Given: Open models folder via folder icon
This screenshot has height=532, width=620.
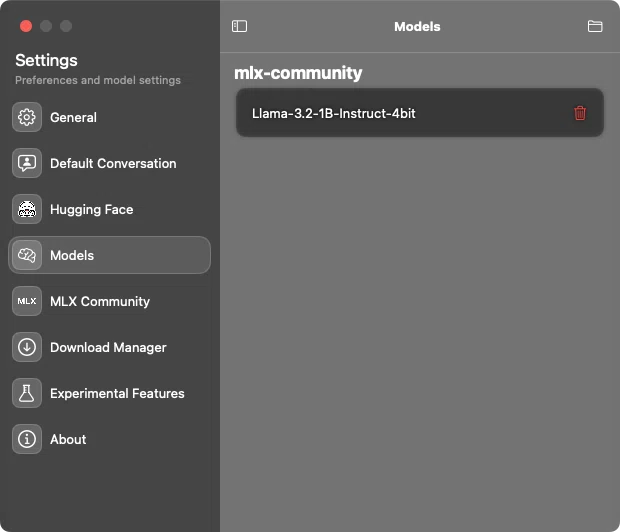Looking at the screenshot, I should coord(595,26).
